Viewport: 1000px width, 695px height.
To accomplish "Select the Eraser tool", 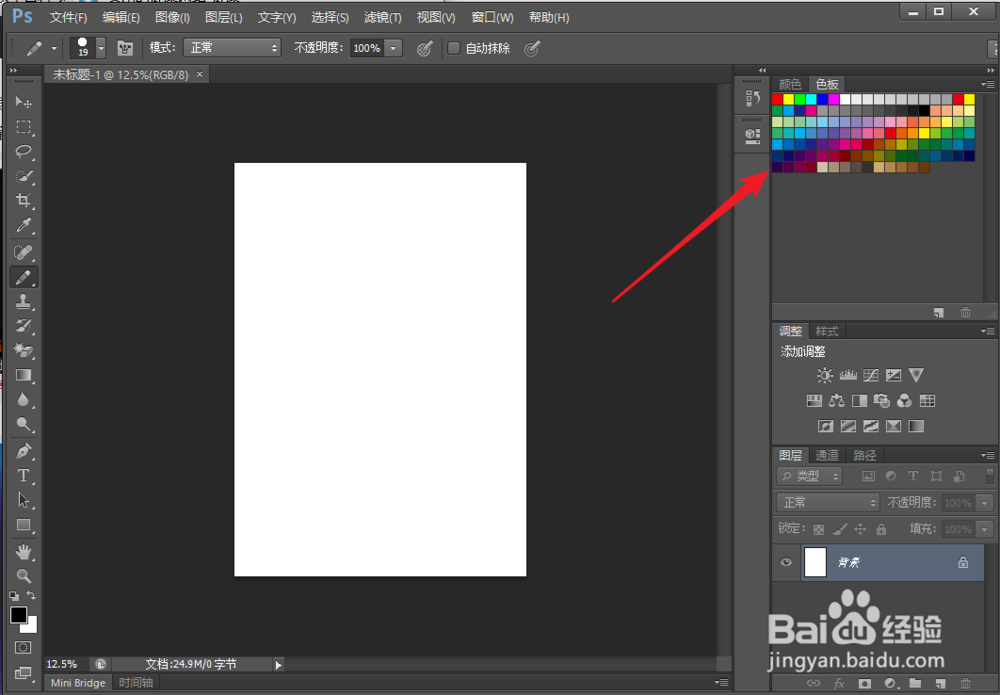I will pyautogui.click(x=24, y=350).
